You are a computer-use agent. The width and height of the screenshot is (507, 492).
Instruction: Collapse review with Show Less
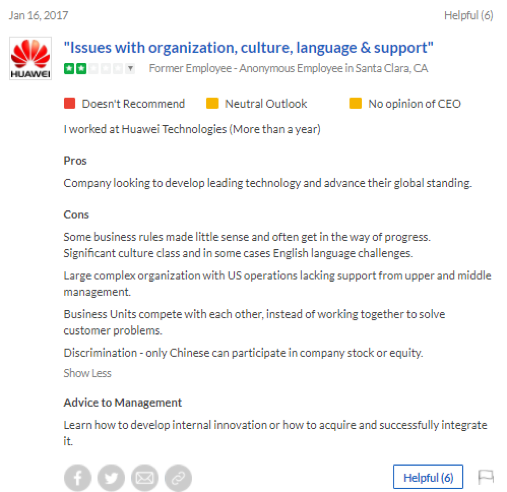coord(87,373)
